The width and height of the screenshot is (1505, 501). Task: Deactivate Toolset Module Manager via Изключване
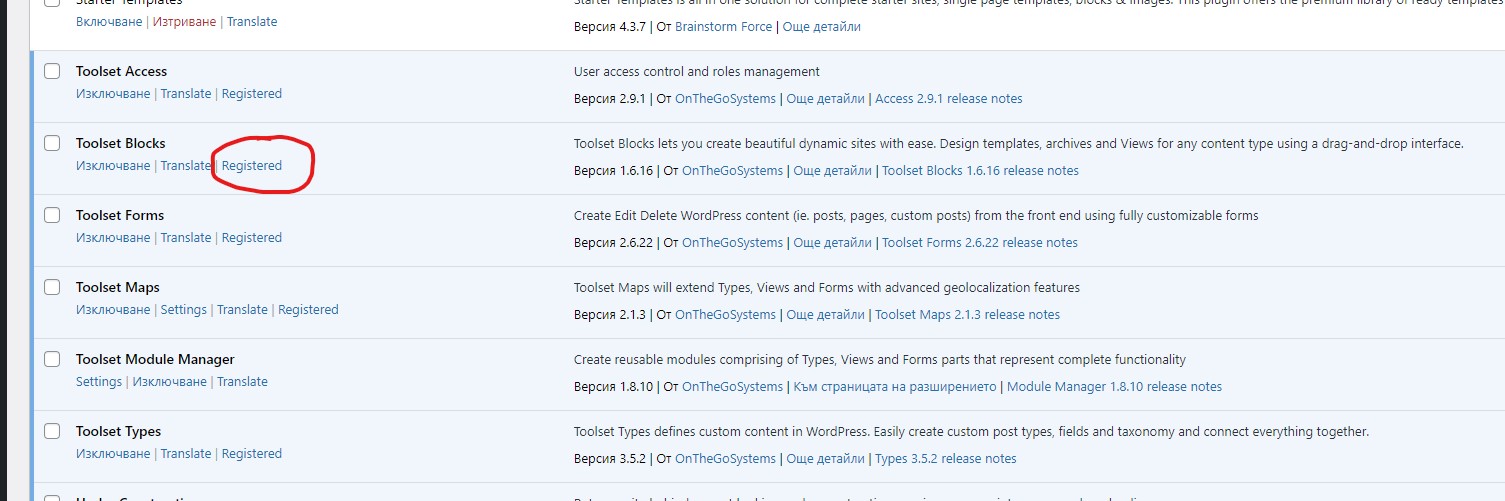pos(170,381)
